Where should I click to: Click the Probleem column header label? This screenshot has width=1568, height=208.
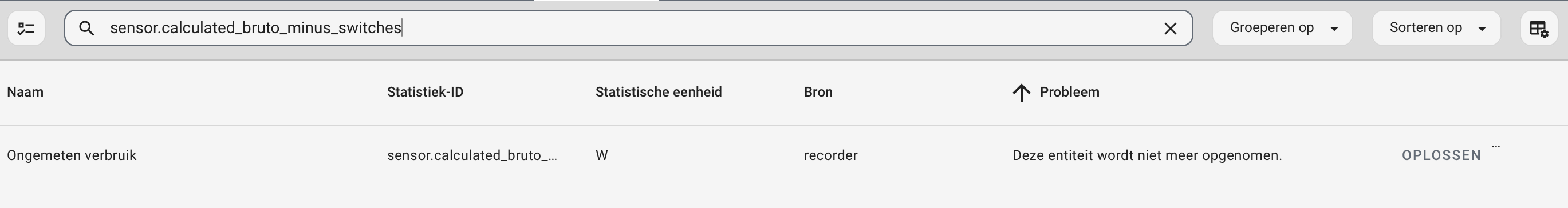click(x=1069, y=92)
